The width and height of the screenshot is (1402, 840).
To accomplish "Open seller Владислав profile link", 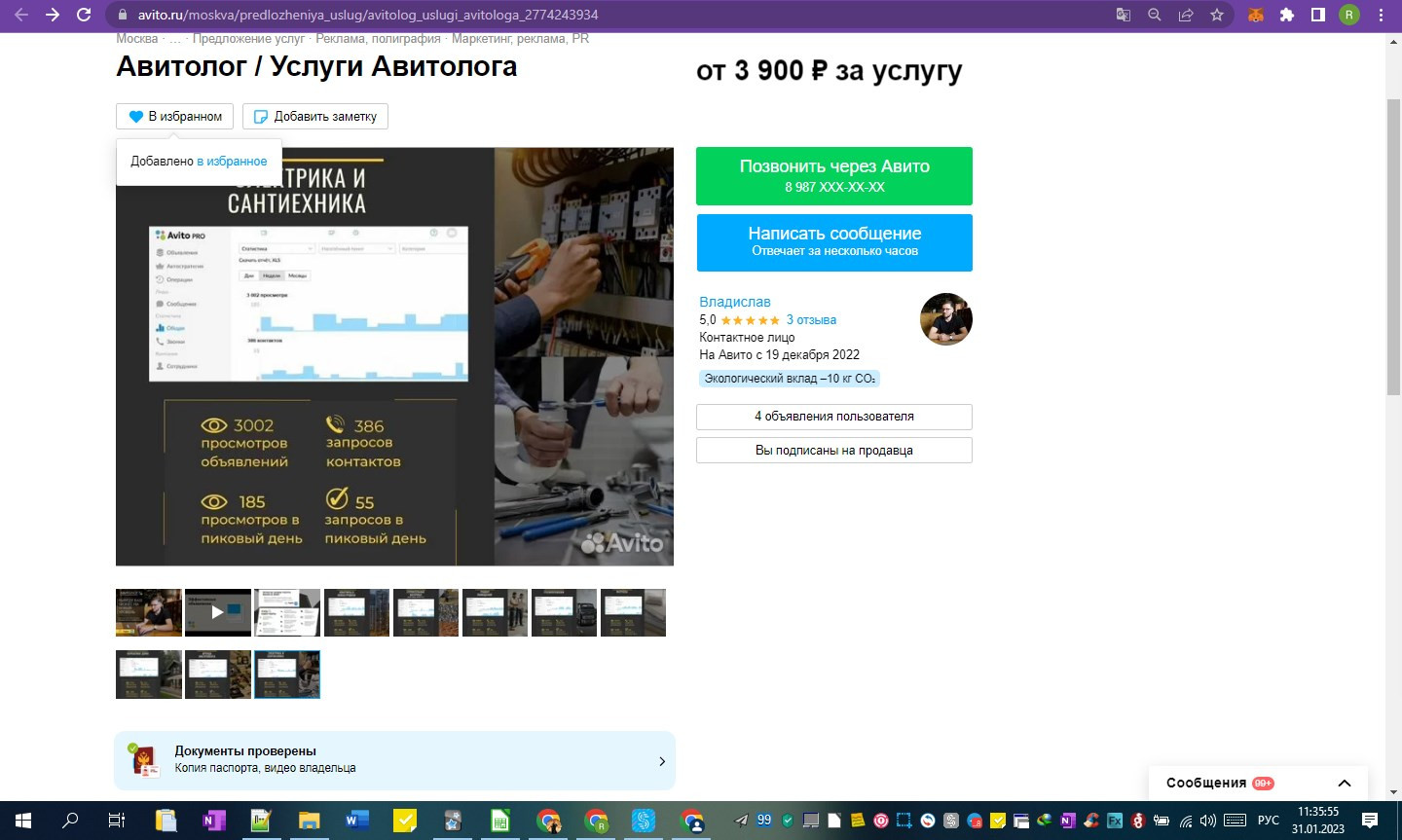I will tap(734, 302).
